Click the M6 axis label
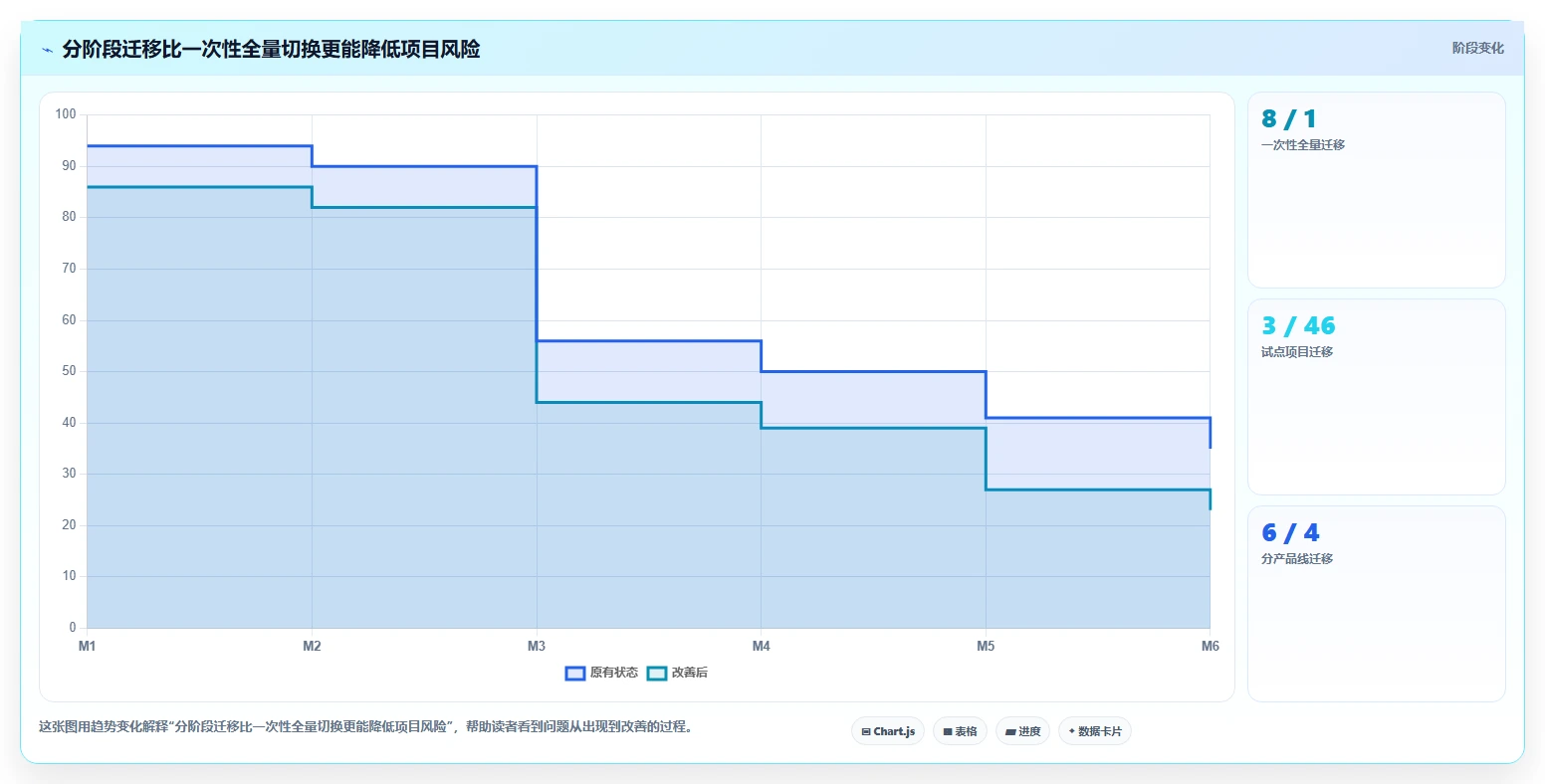1545x784 pixels. tap(1211, 647)
